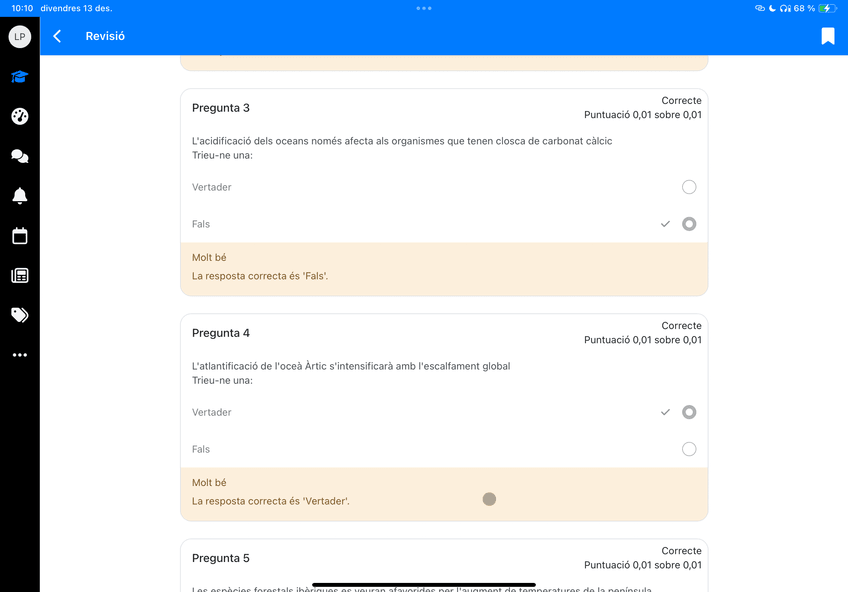Select the Vertader radio button in Pregunta 4
This screenshot has height=592, width=848.
(x=689, y=412)
